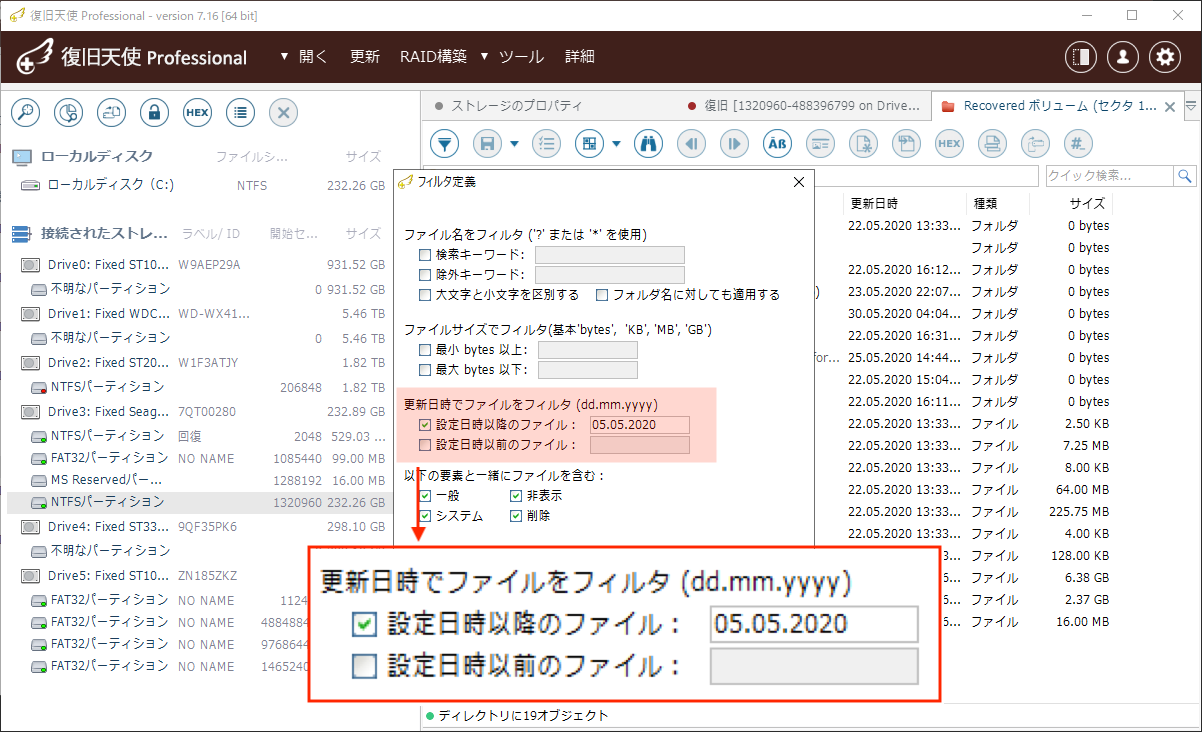This screenshot has height=732, width=1202.
Task: Click the hash (#) toolbar icon
Action: coord(1078,144)
